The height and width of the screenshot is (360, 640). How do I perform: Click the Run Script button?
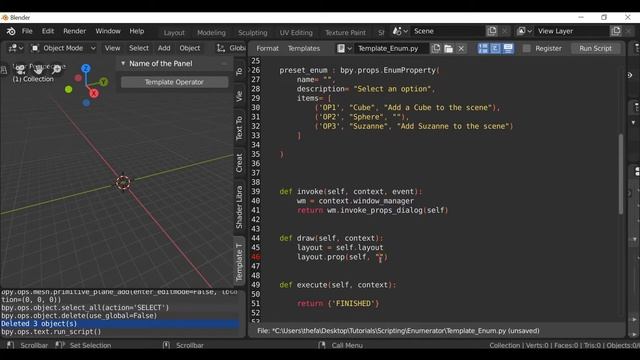(596, 48)
